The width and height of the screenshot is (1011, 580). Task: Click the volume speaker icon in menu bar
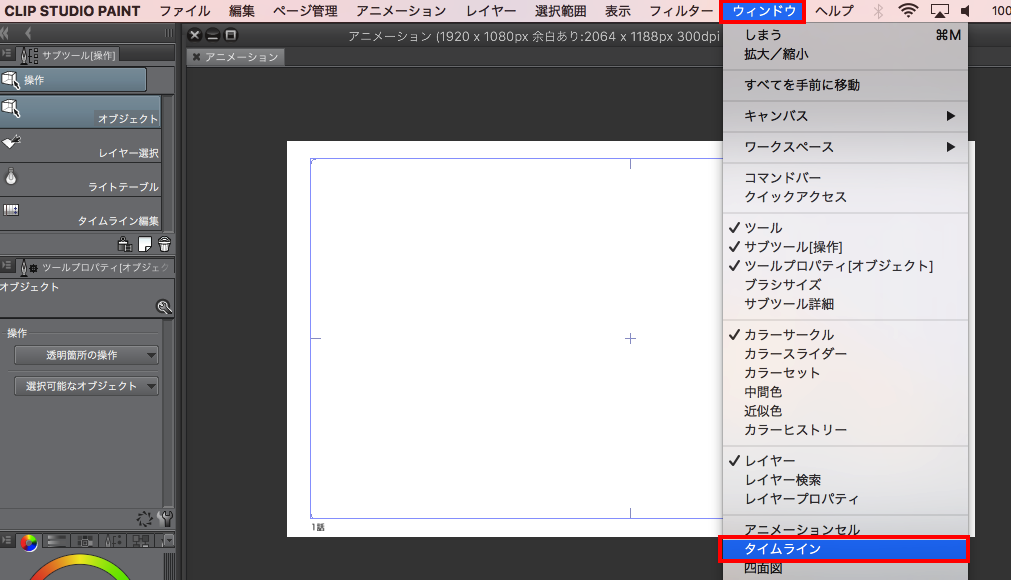point(966,10)
